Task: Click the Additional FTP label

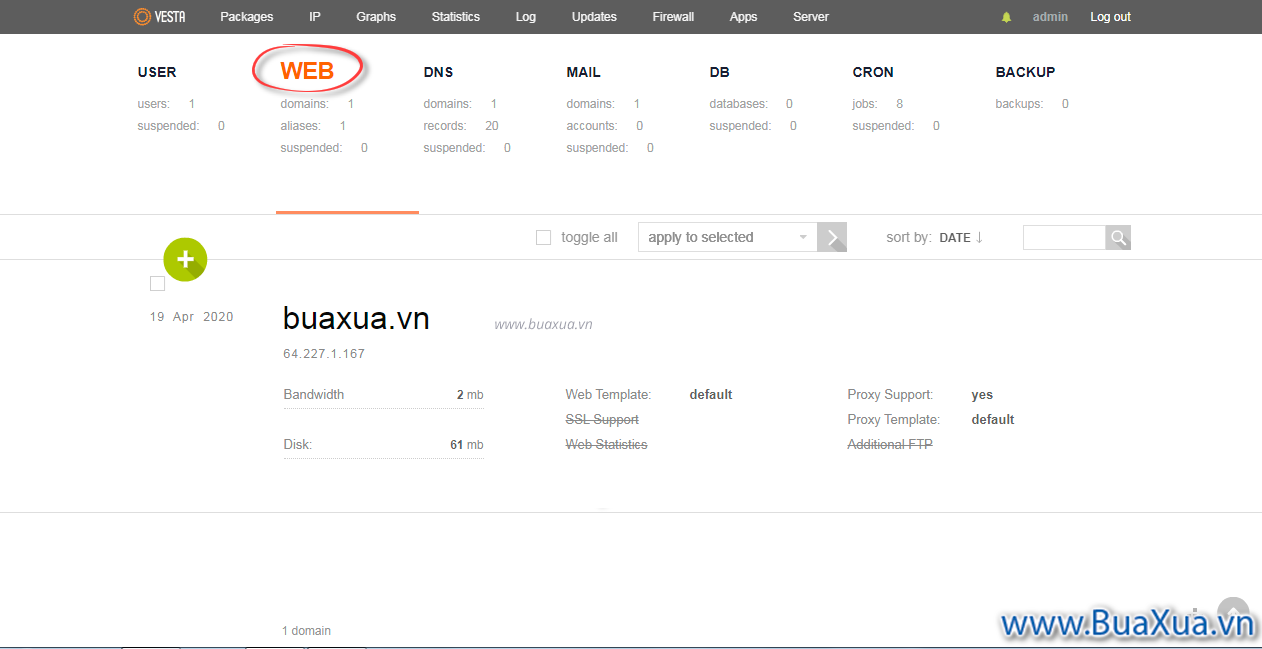Action: tap(890, 444)
